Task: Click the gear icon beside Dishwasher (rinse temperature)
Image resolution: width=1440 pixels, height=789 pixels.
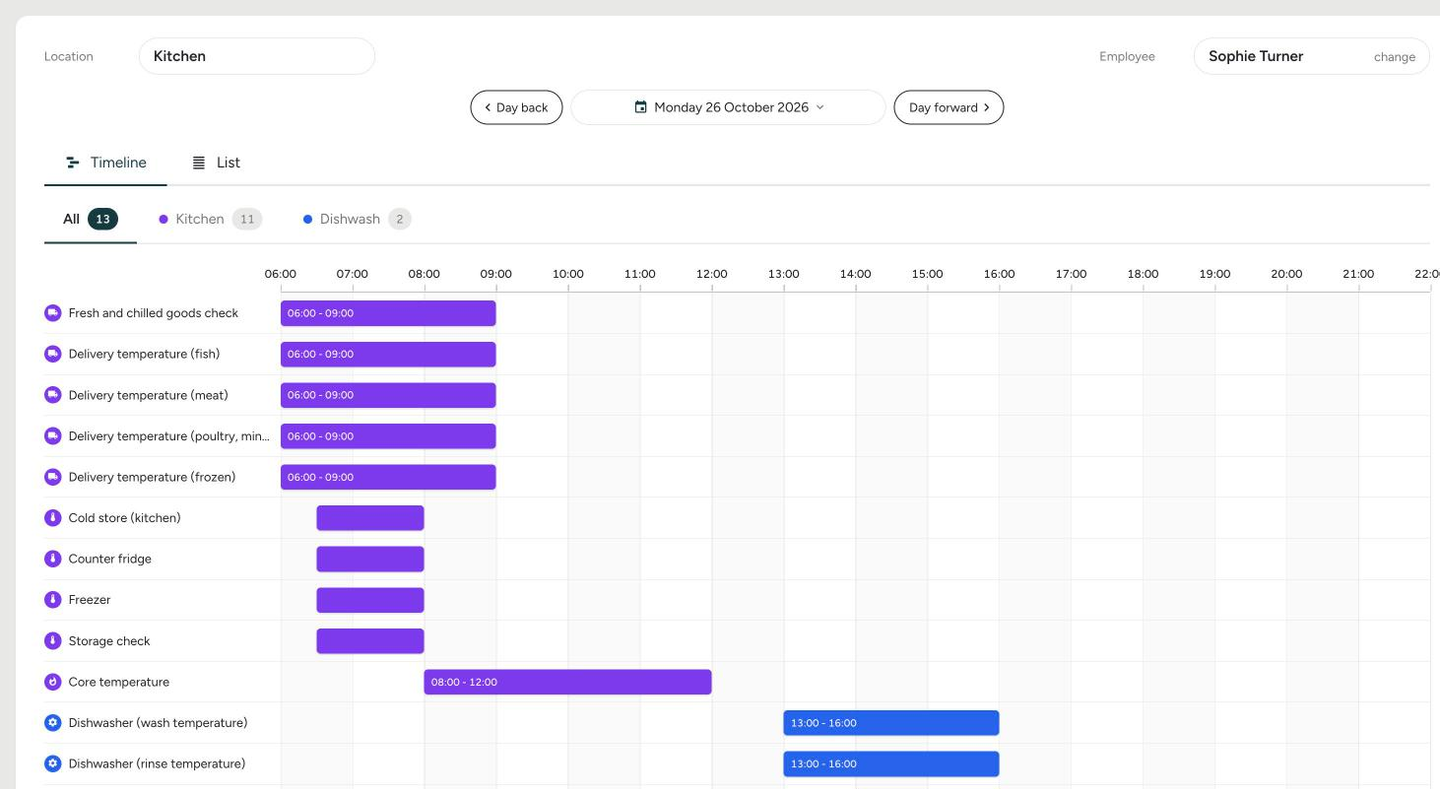Action: 53,764
